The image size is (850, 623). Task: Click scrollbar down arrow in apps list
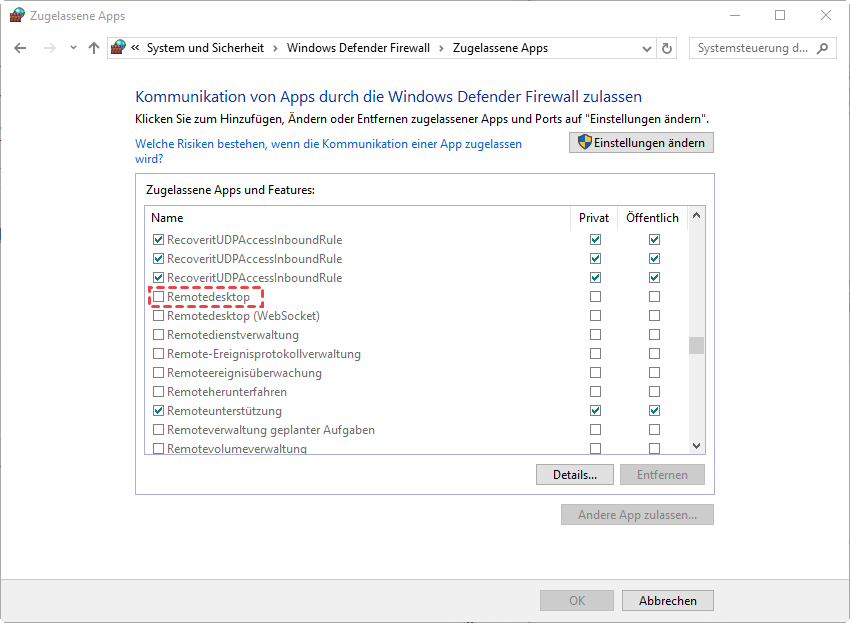tap(697, 446)
